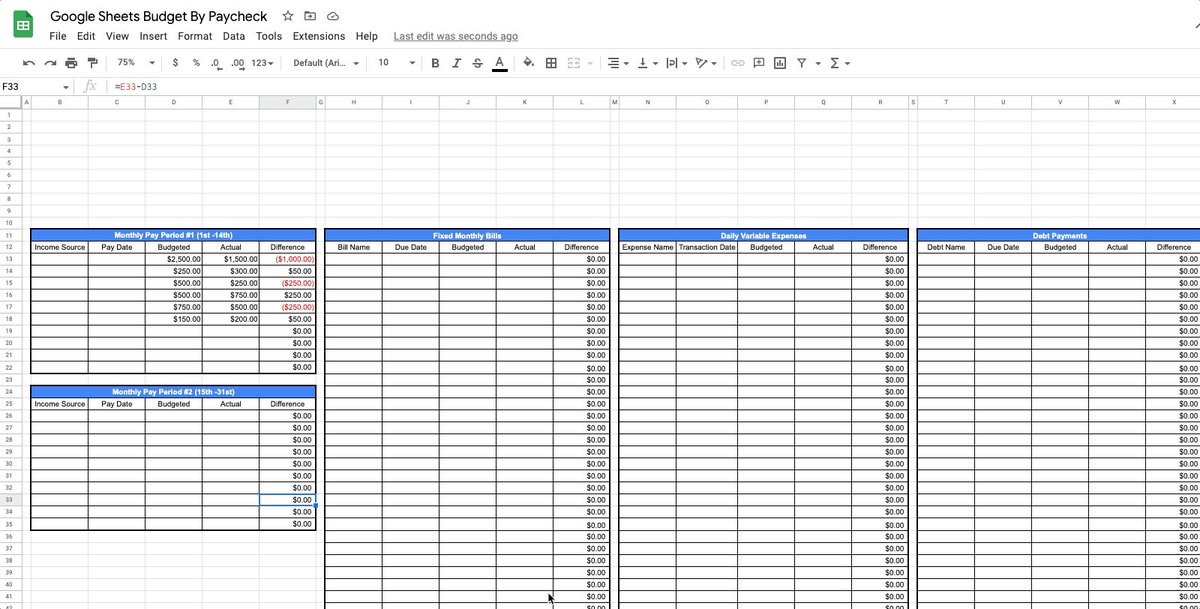Select the $150.00 budgeted cell
The height and width of the screenshot is (609, 1200).
point(173,319)
